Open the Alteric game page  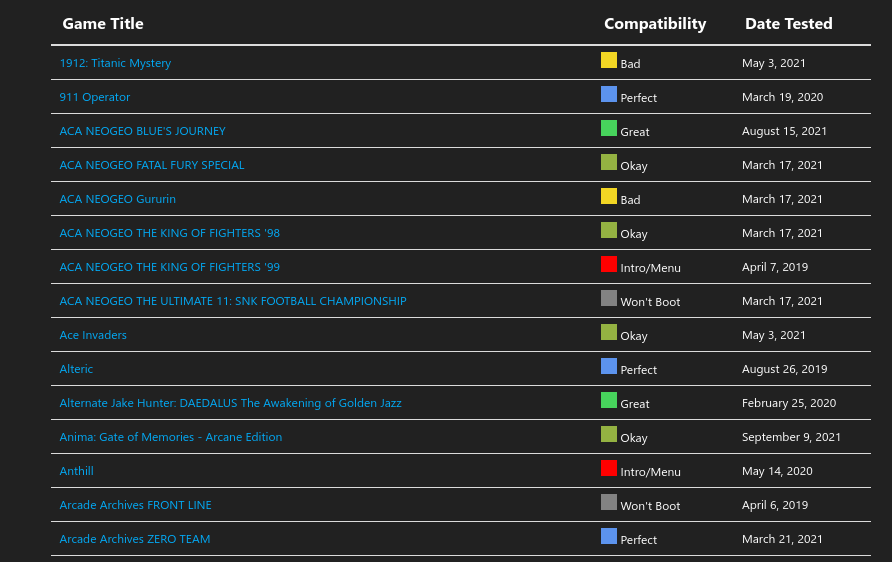point(76,369)
